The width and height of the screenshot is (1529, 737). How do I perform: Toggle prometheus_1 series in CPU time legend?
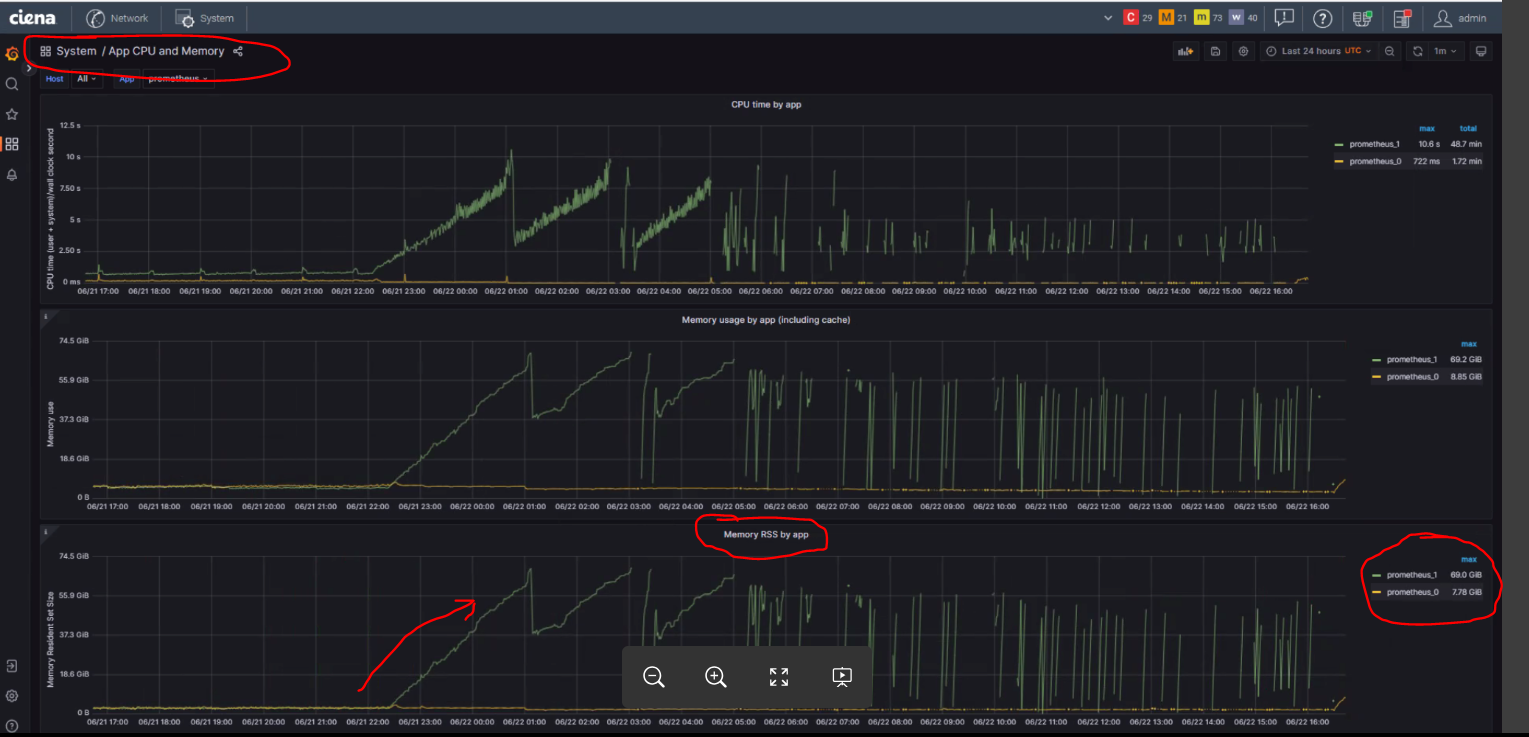point(1374,145)
